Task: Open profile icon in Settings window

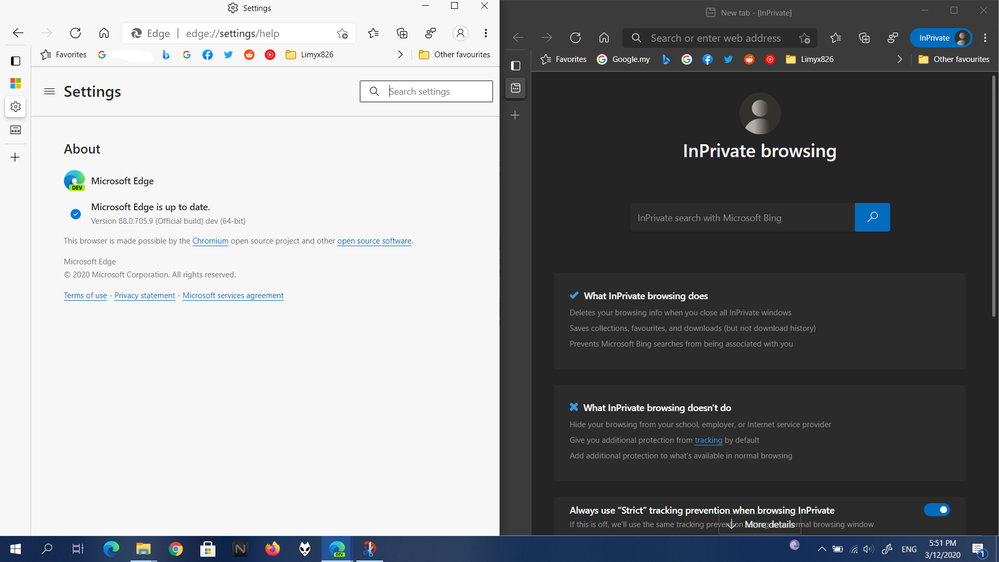Action: click(x=460, y=33)
